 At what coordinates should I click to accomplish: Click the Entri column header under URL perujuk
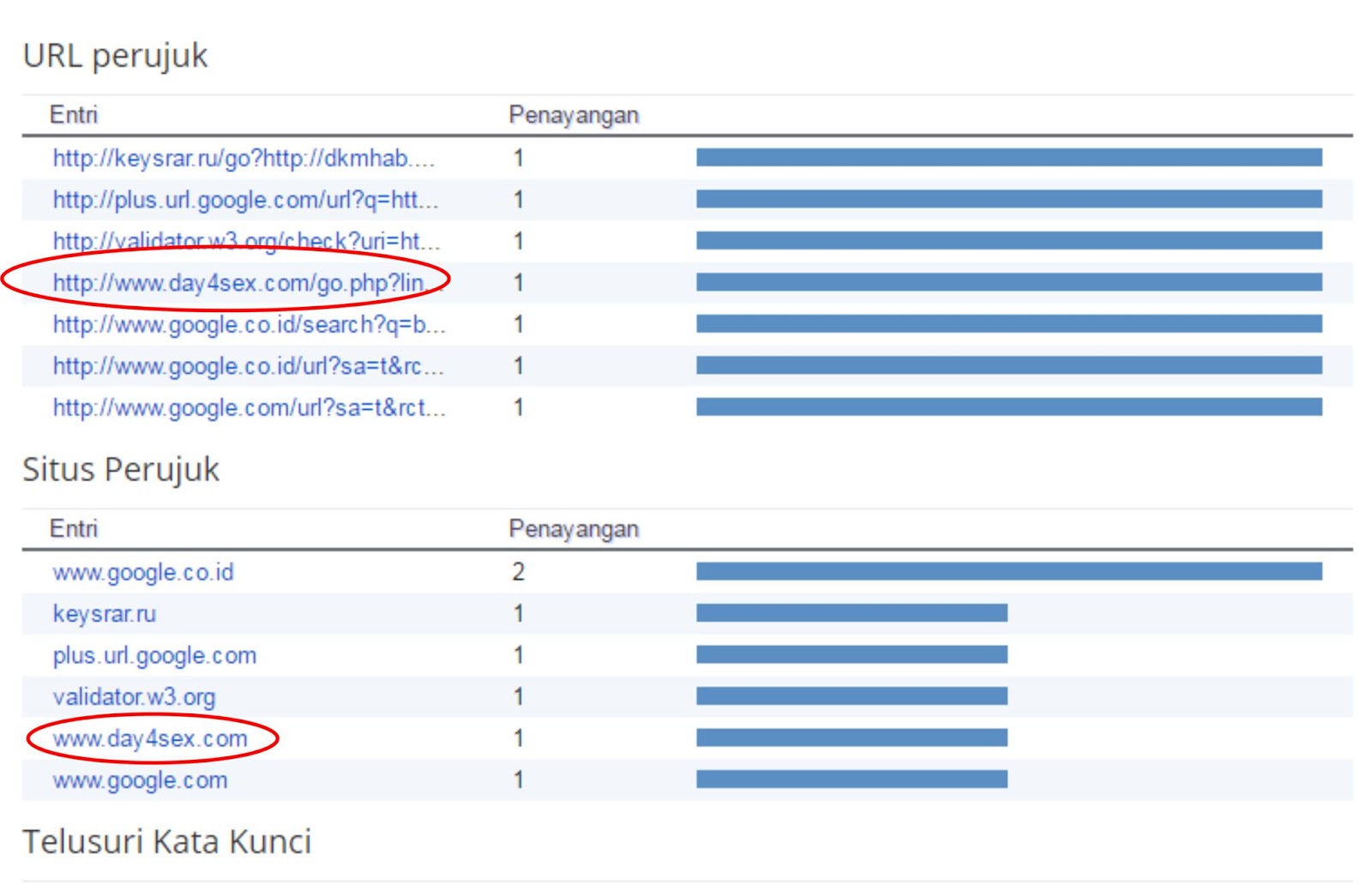coord(75,113)
